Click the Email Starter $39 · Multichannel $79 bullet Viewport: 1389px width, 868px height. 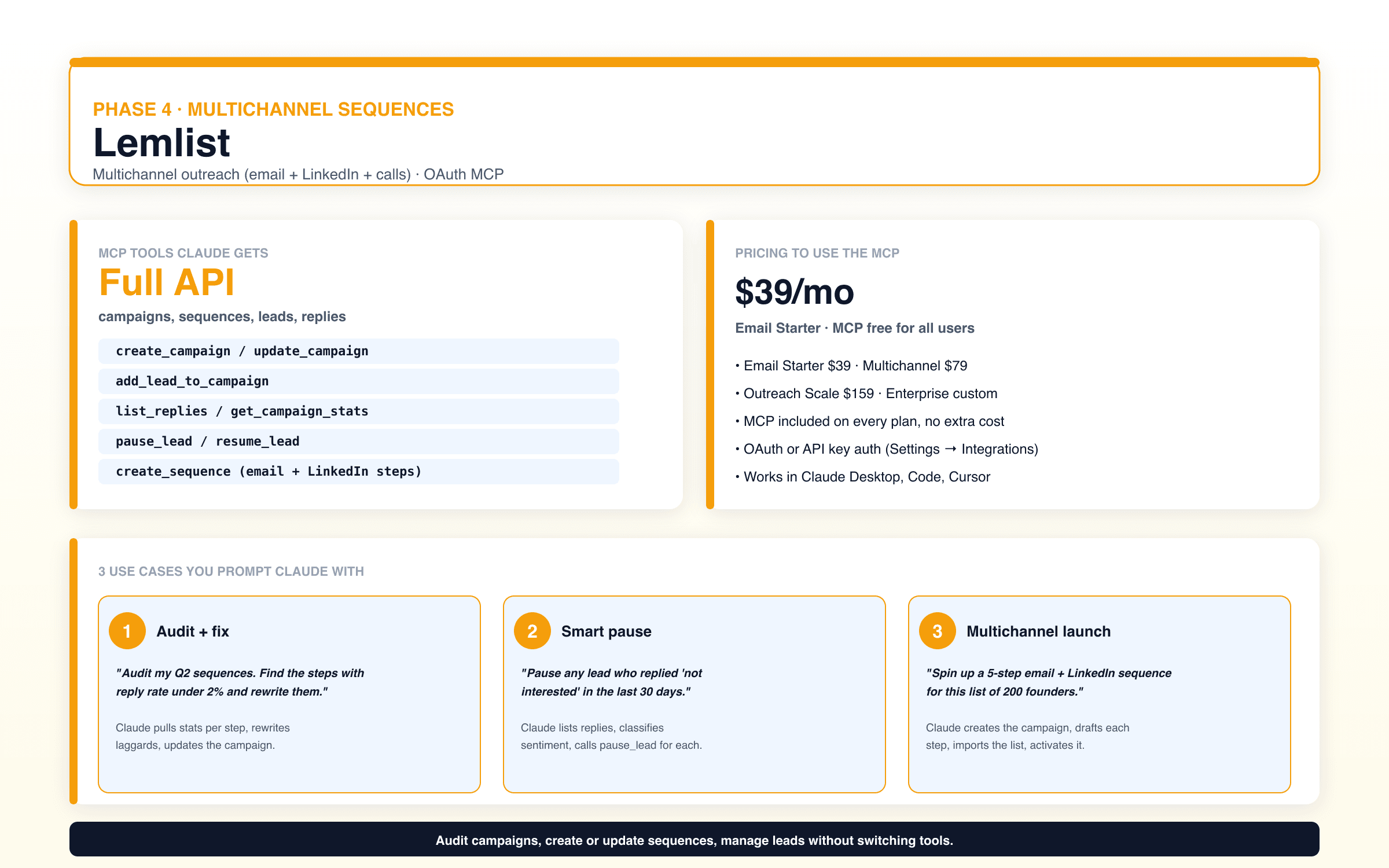[x=851, y=366]
